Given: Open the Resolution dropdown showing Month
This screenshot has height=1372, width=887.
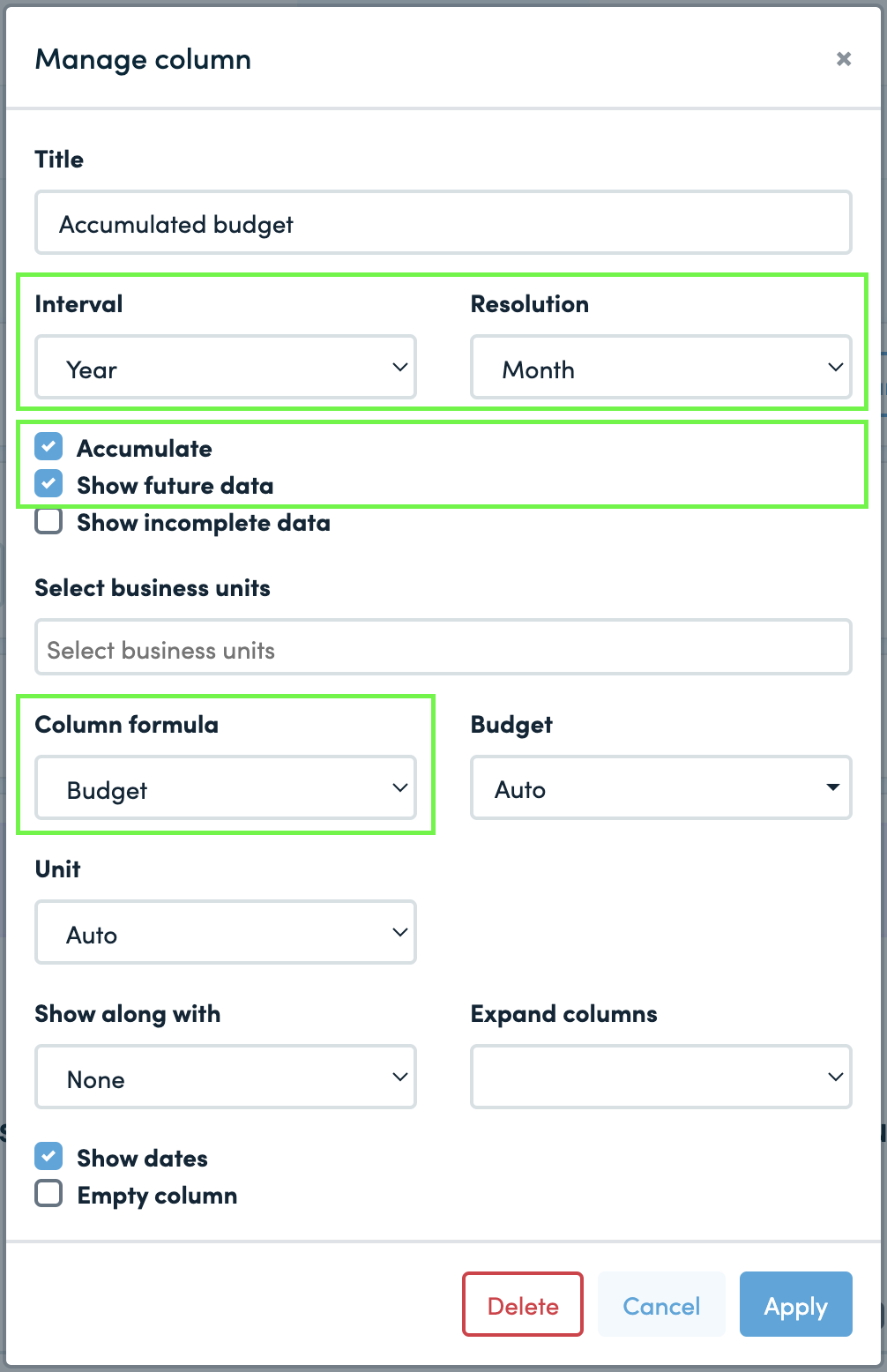Looking at the screenshot, I should coord(661,367).
